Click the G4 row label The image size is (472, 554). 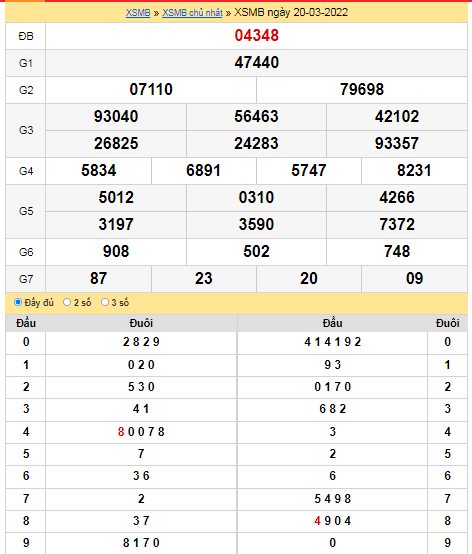click(x=26, y=171)
